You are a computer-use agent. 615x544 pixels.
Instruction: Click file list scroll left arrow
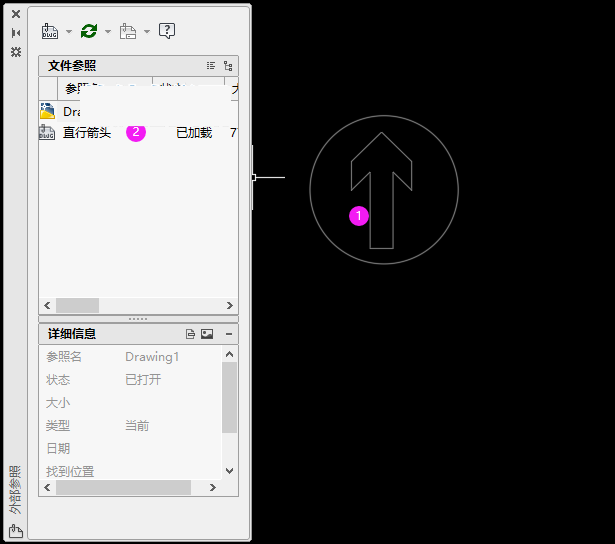coord(47,306)
